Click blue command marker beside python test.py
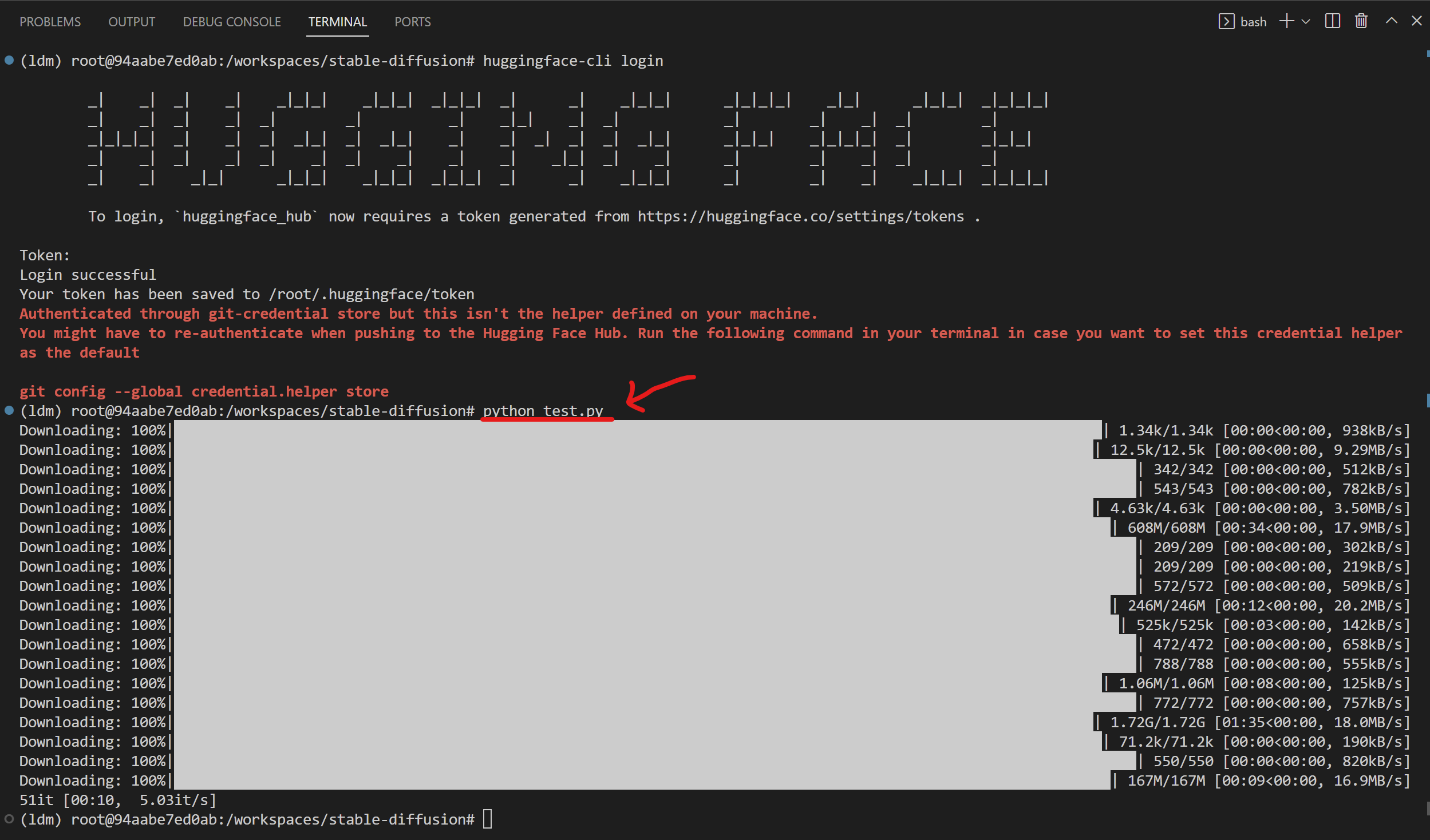 tap(9, 410)
